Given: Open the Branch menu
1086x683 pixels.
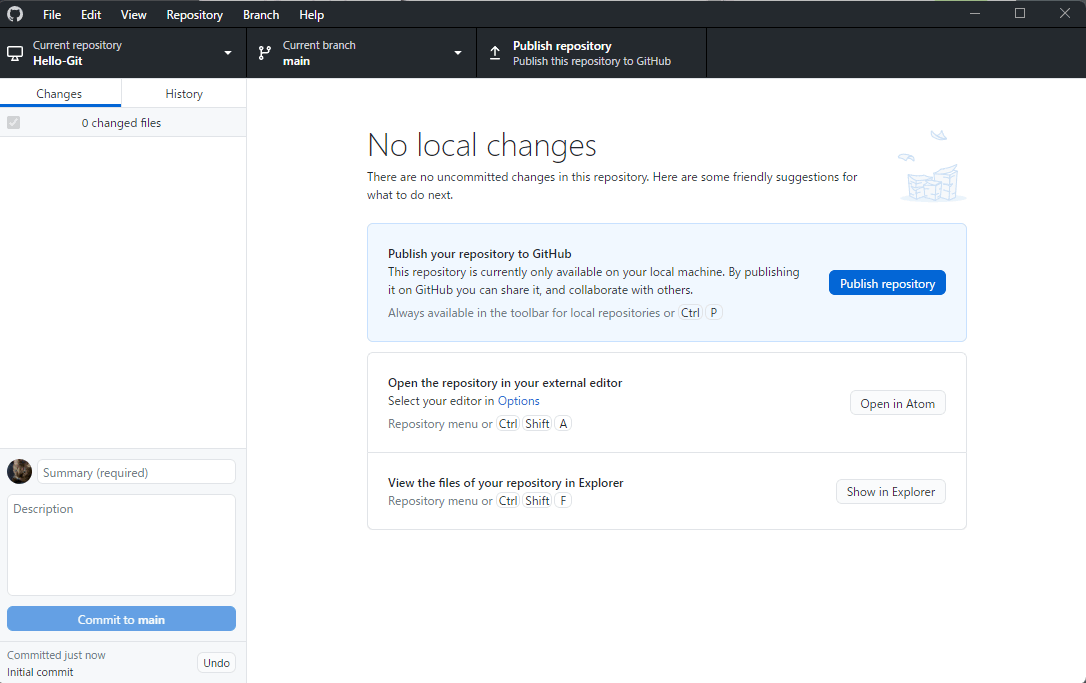Looking at the screenshot, I should coord(261,15).
